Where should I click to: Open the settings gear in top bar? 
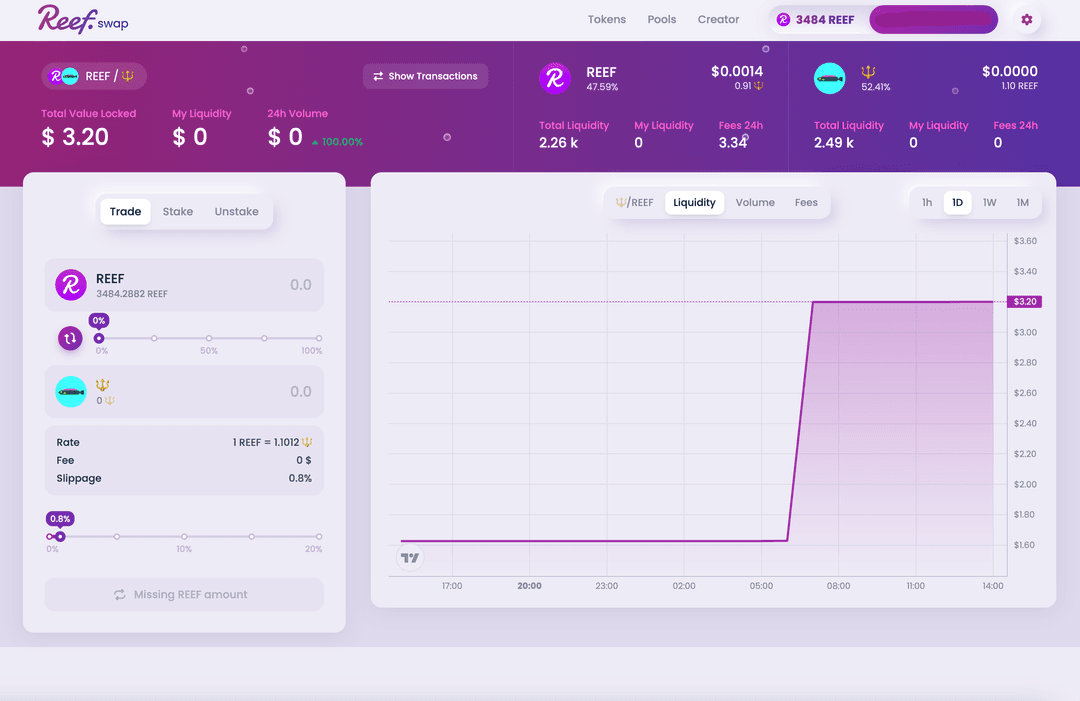(x=1026, y=19)
